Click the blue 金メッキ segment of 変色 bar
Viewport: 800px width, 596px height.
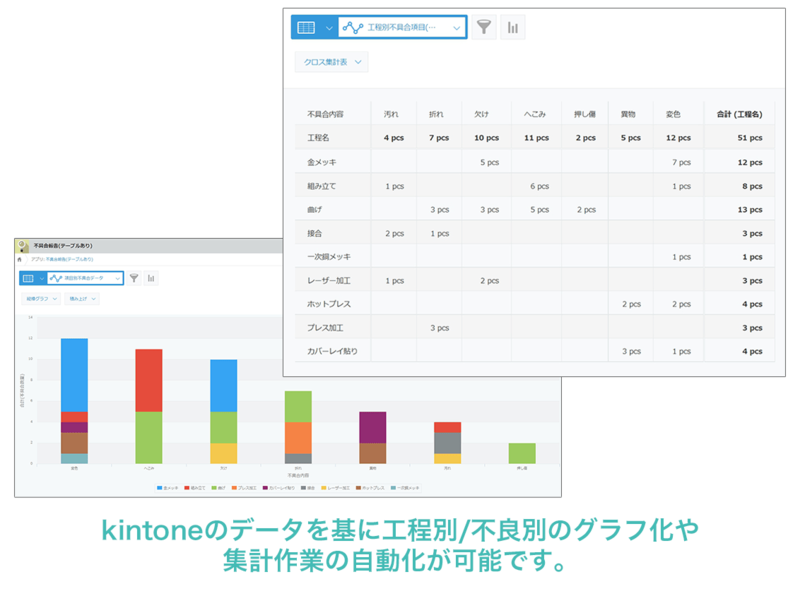(74, 375)
